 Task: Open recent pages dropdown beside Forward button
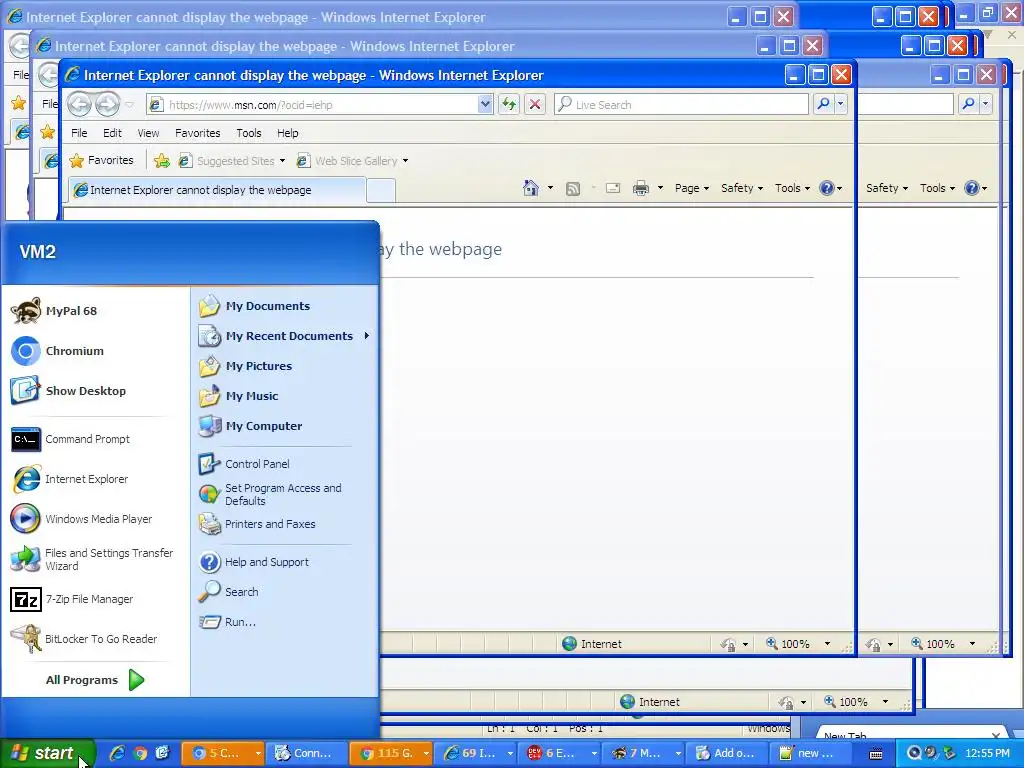129,104
